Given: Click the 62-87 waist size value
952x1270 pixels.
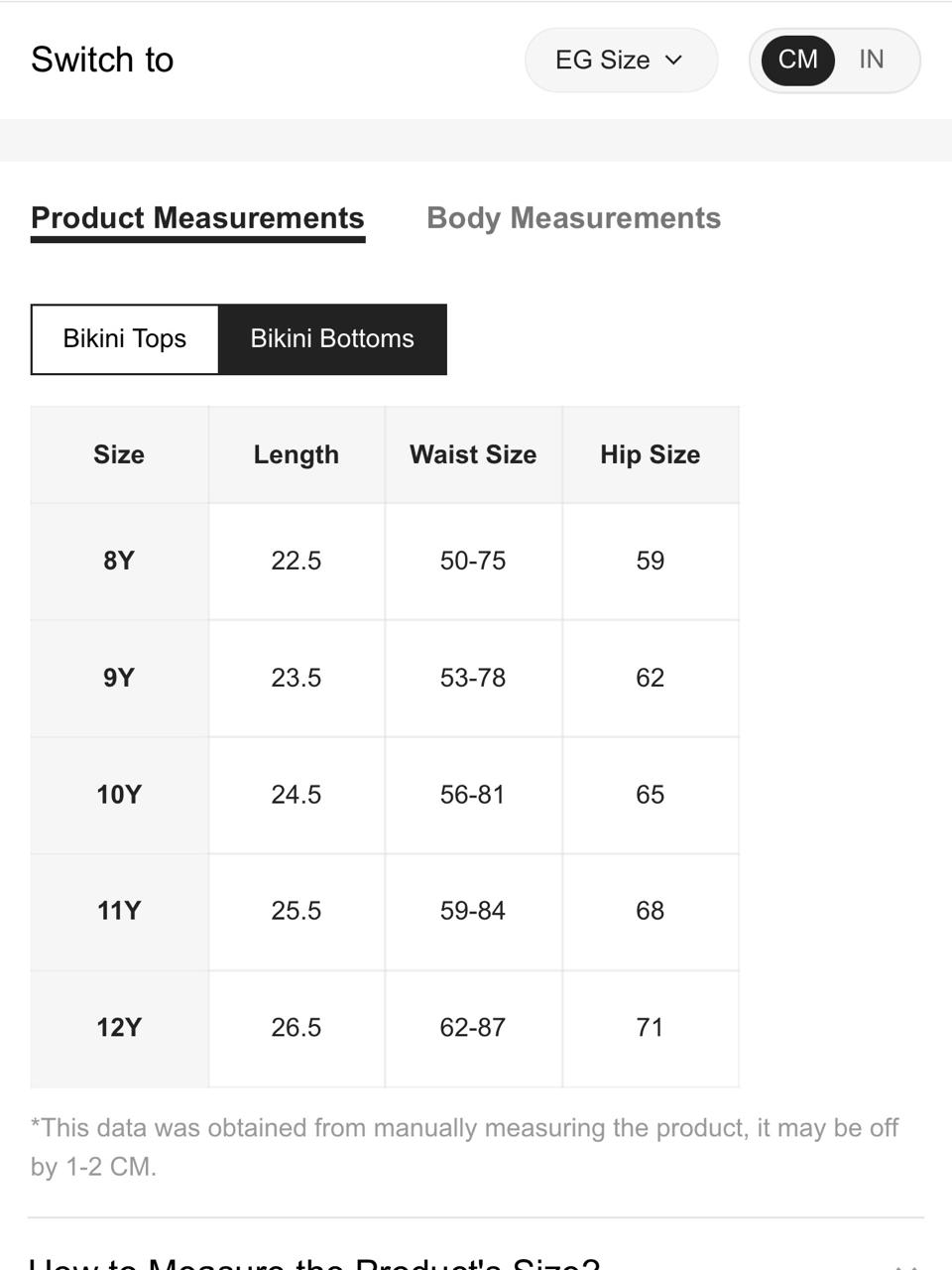Looking at the screenshot, I should [x=473, y=1028].
